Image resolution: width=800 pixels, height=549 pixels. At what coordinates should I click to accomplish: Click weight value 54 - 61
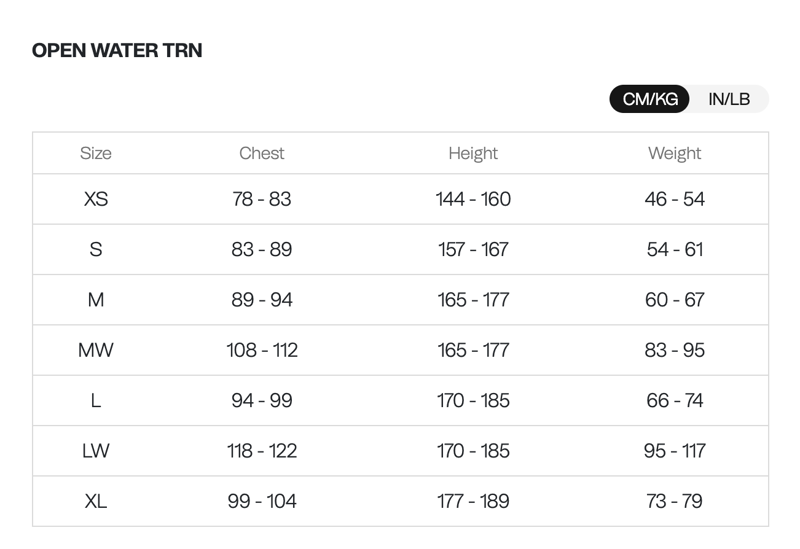pos(675,249)
